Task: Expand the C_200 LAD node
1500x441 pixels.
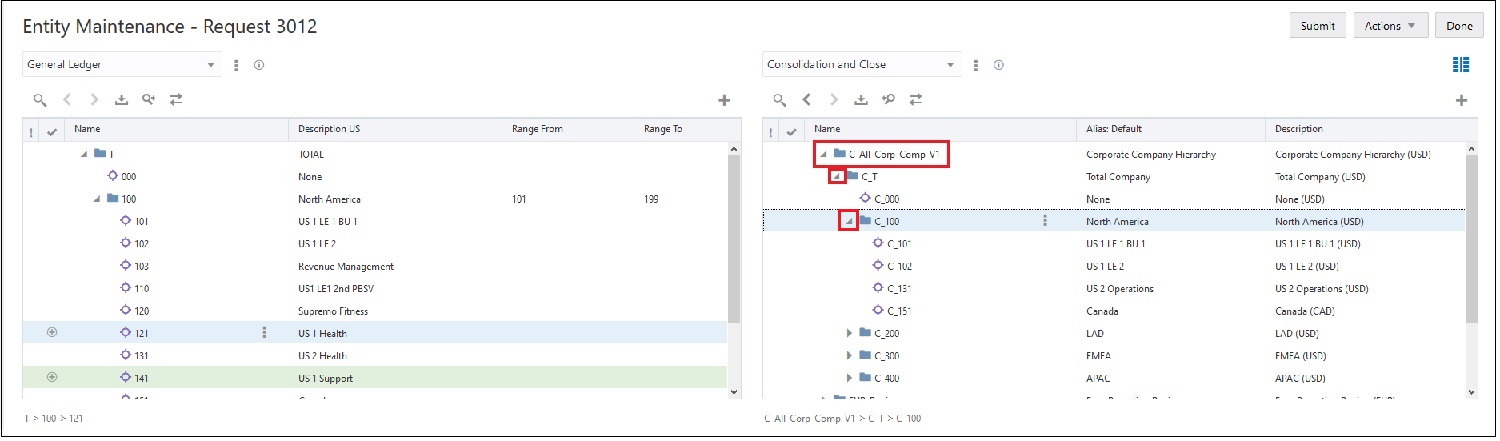Action: 850,332
